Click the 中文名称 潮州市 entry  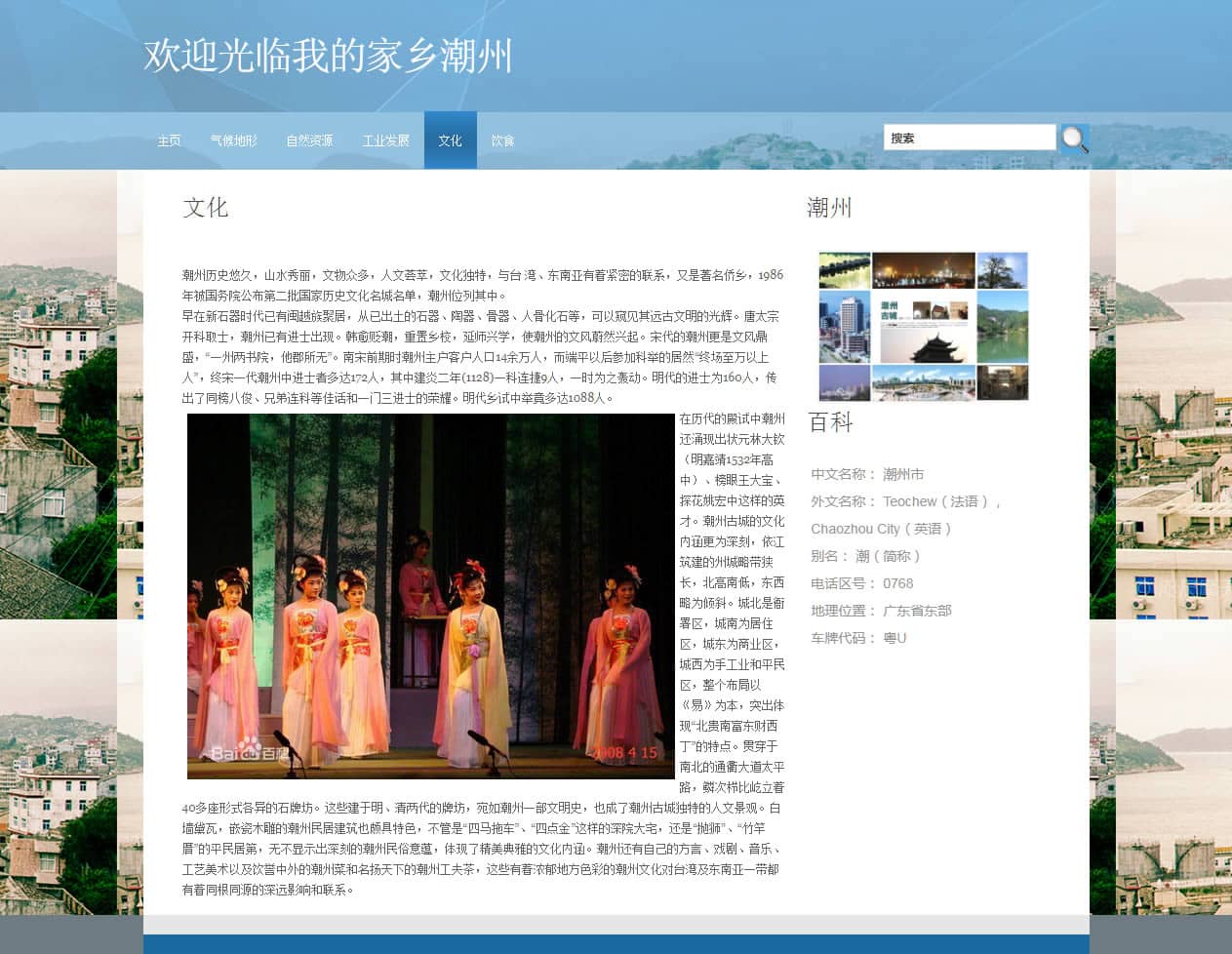coord(867,474)
